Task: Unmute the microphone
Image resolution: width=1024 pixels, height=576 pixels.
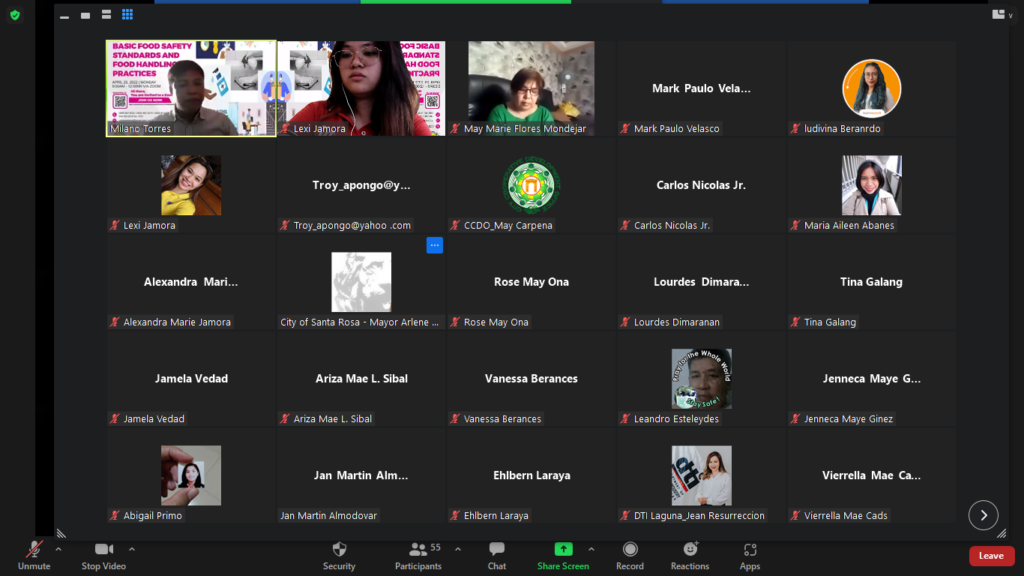Action: [33, 555]
